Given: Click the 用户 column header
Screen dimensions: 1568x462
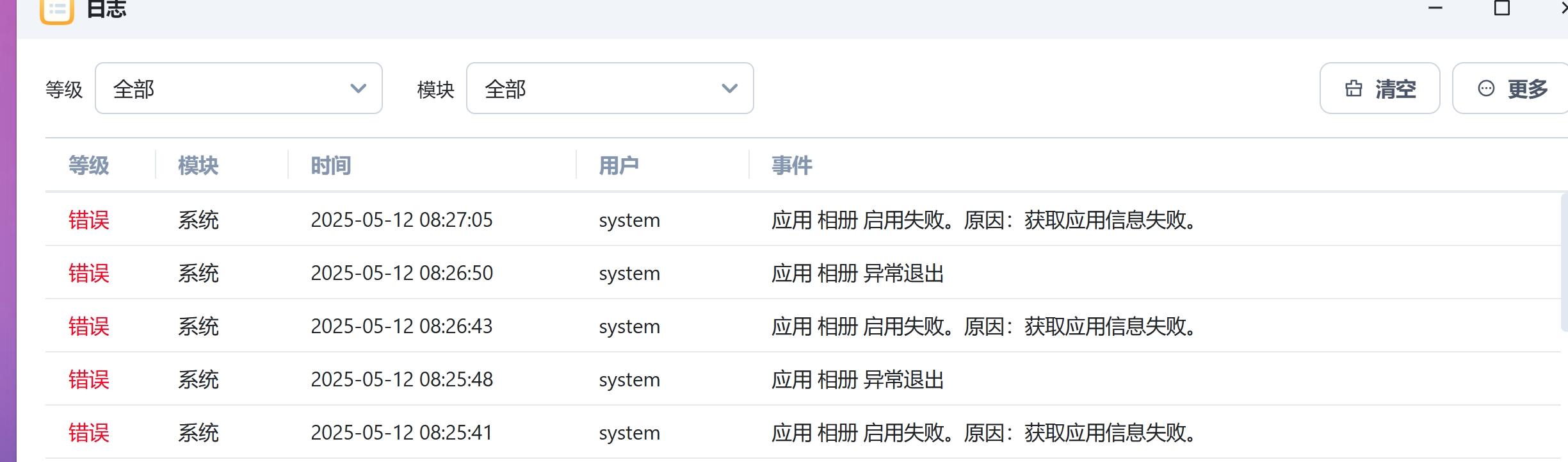Looking at the screenshot, I should click(x=619, y=165).
